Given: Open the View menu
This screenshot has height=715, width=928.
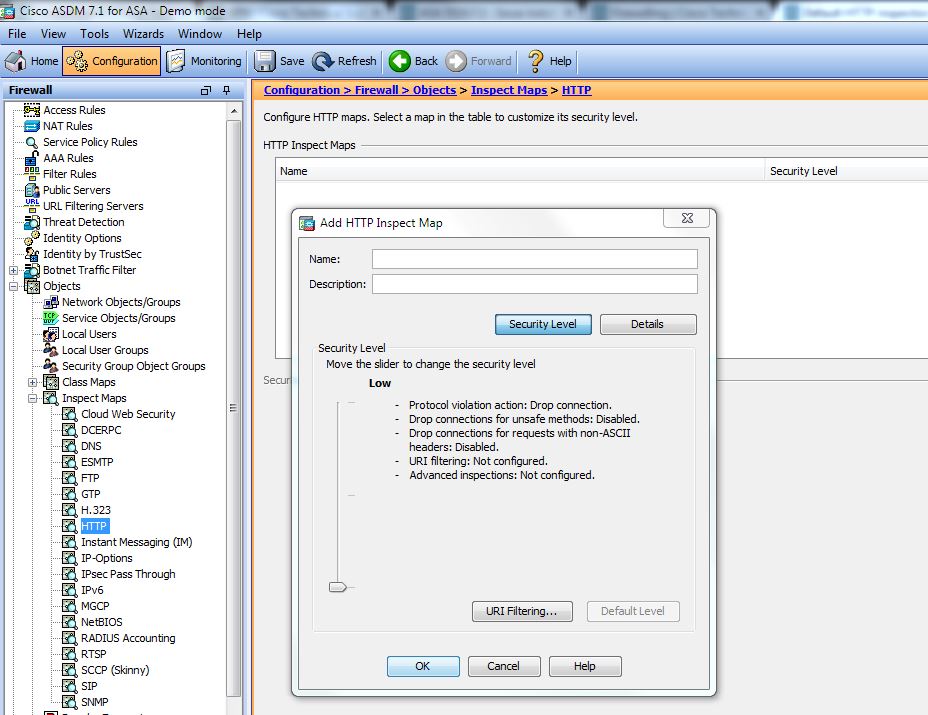Looking at the screenshot, I should click(x=53, y=34).
